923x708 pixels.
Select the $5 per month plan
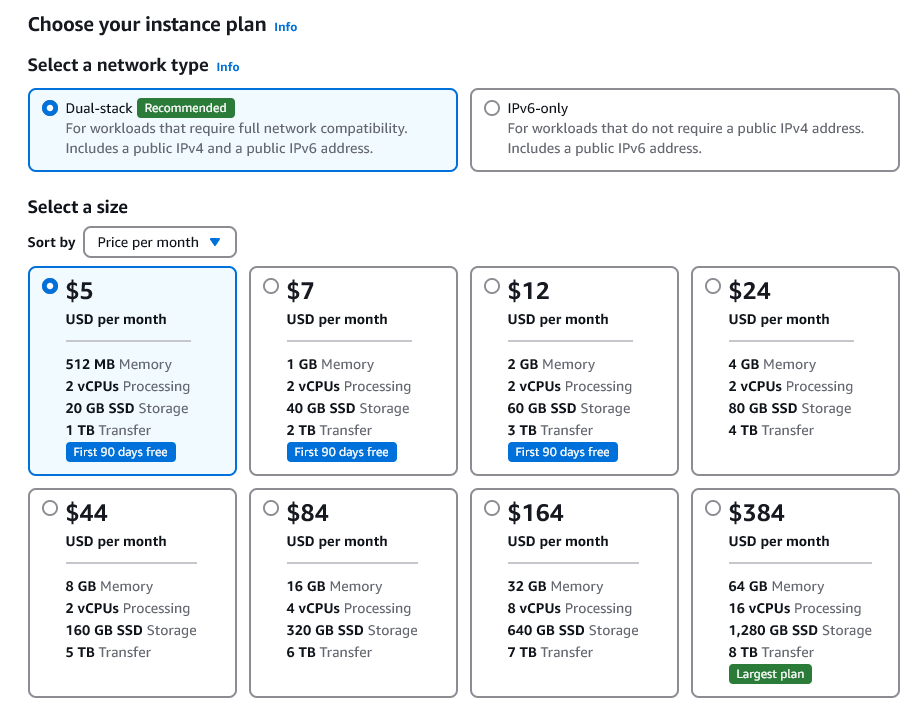[50, 287]
